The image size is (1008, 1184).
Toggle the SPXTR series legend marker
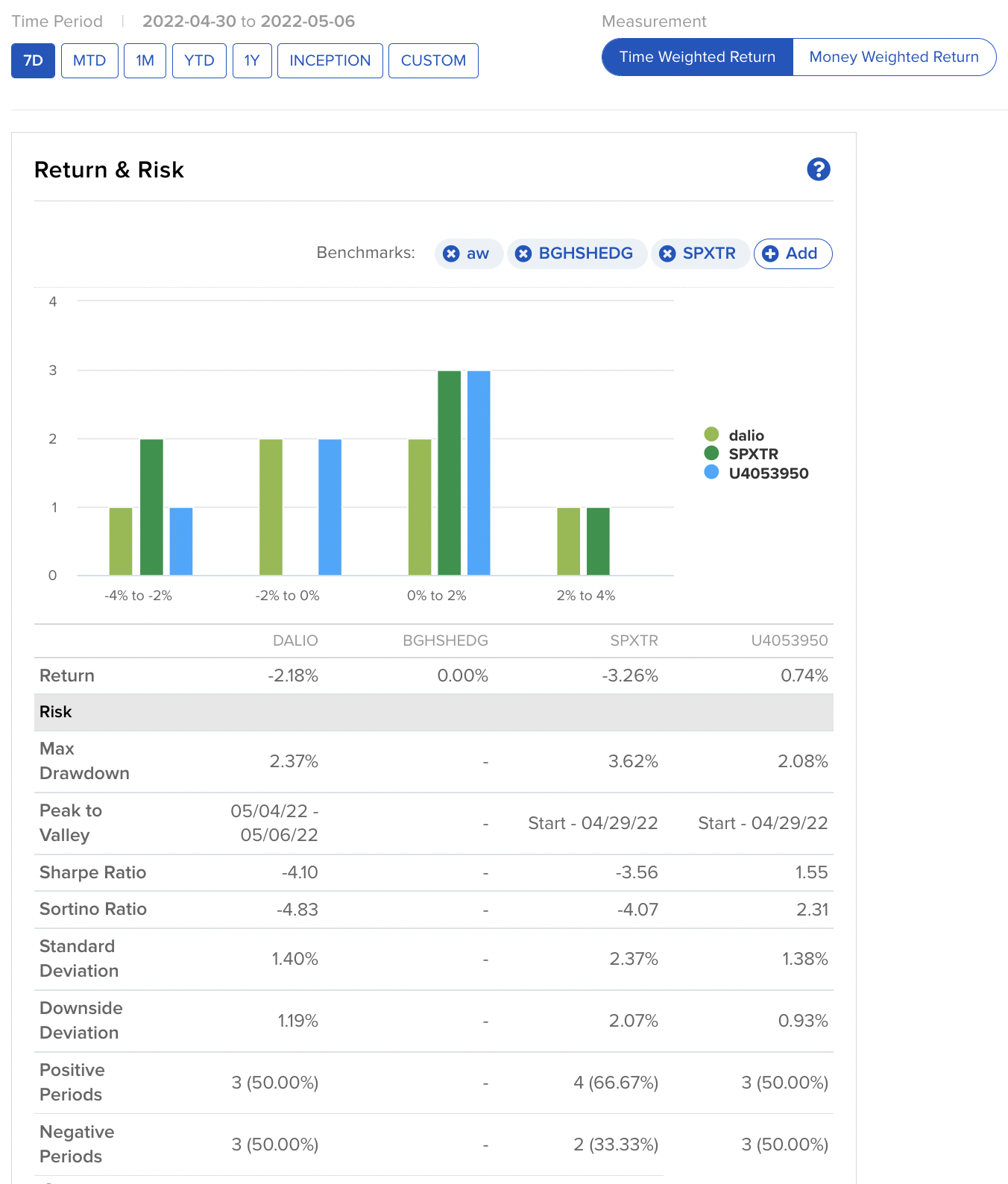tap(711, 453)
